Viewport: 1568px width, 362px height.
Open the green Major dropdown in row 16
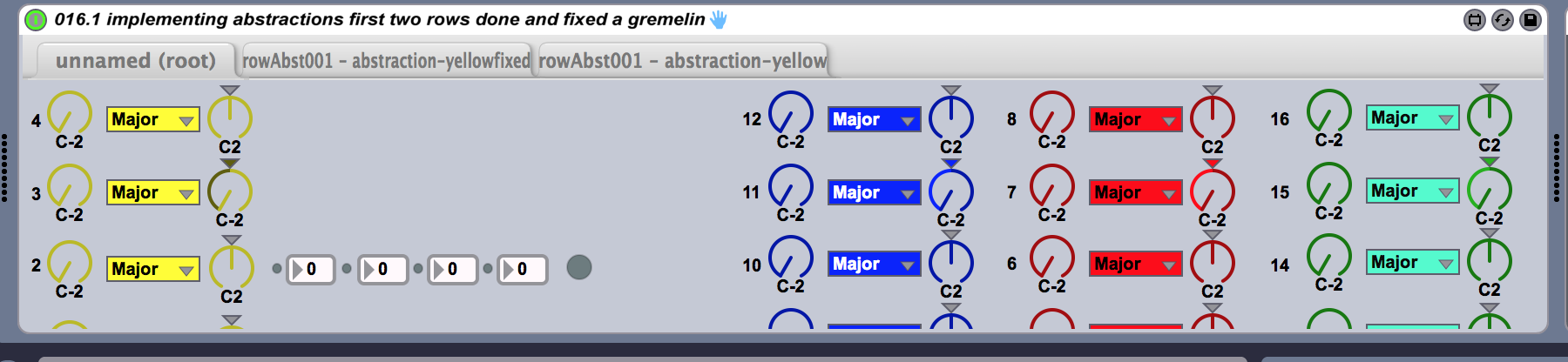click(x=1412, y=118)
